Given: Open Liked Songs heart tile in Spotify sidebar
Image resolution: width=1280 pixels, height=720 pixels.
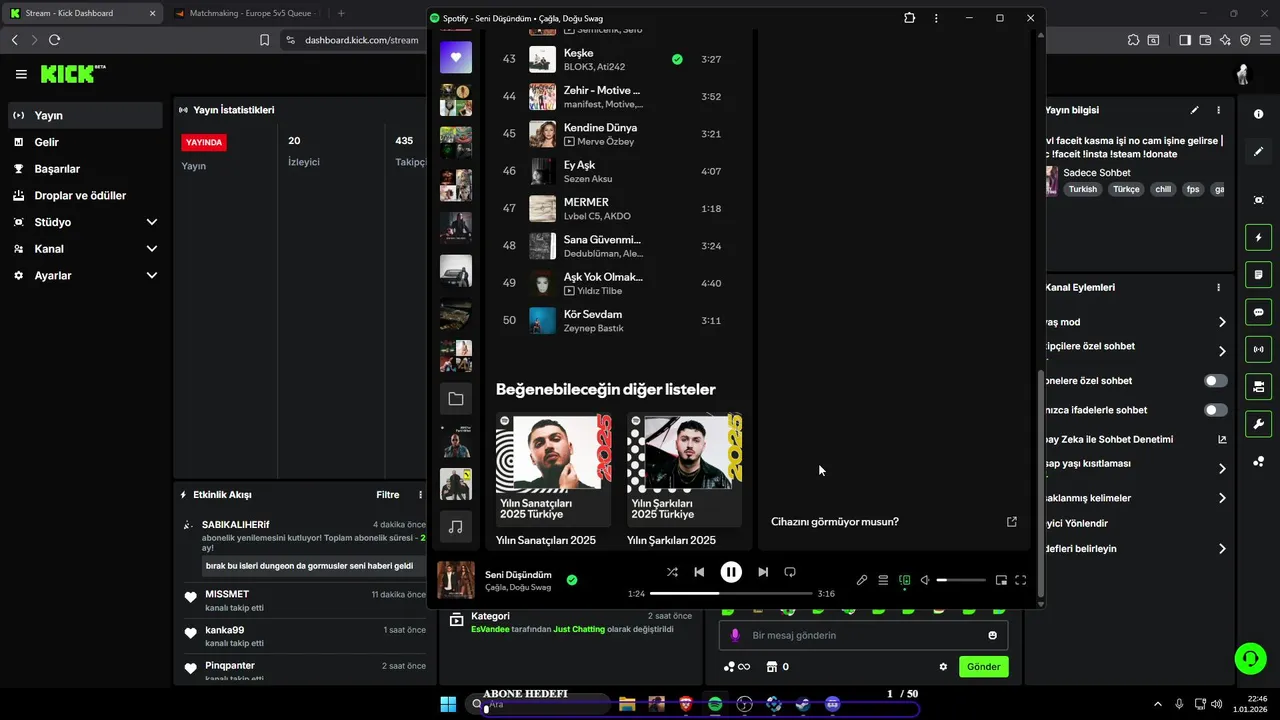Looking at the screenshot, I should [456, 57].
